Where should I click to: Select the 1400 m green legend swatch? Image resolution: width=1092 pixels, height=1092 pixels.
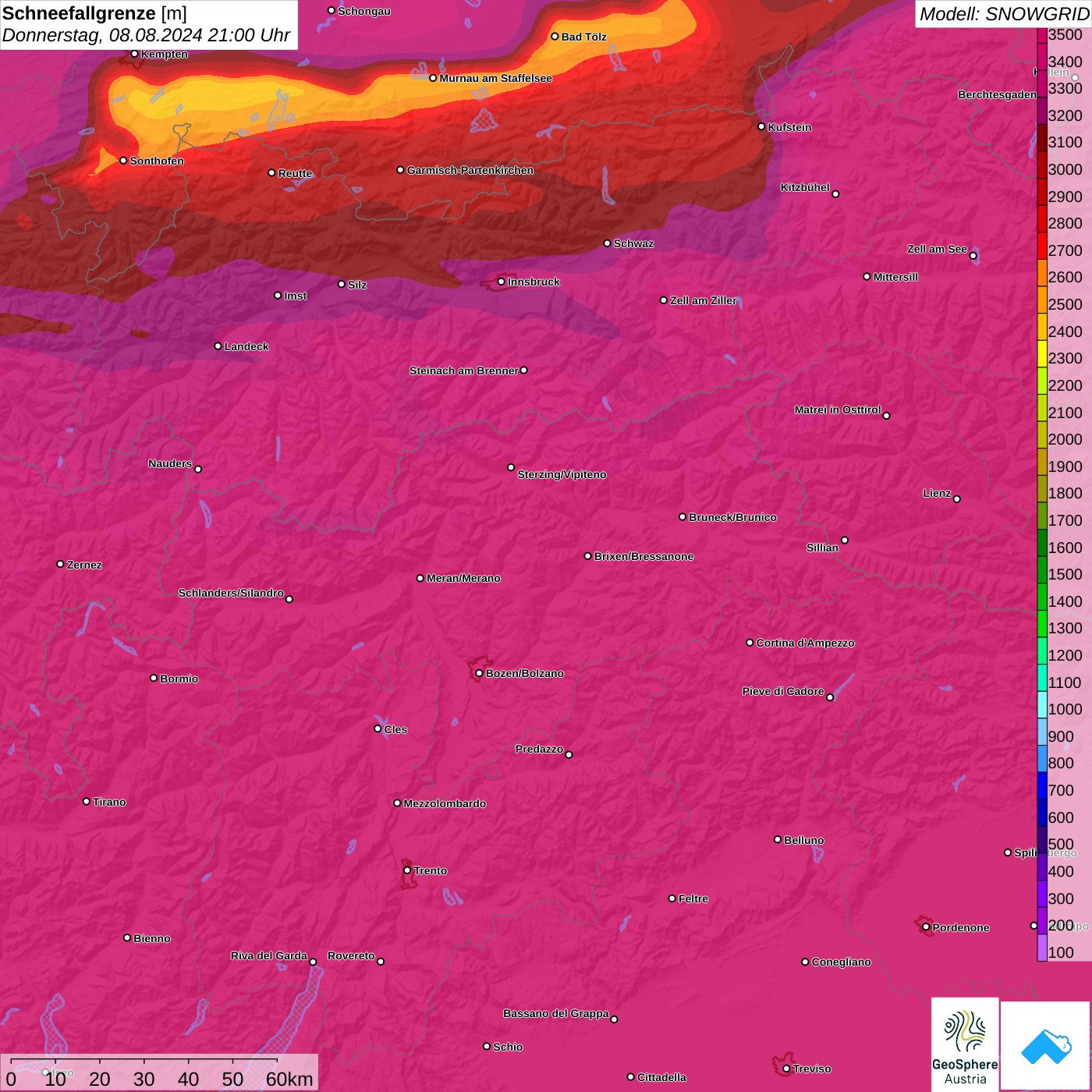coord(1042,597)
